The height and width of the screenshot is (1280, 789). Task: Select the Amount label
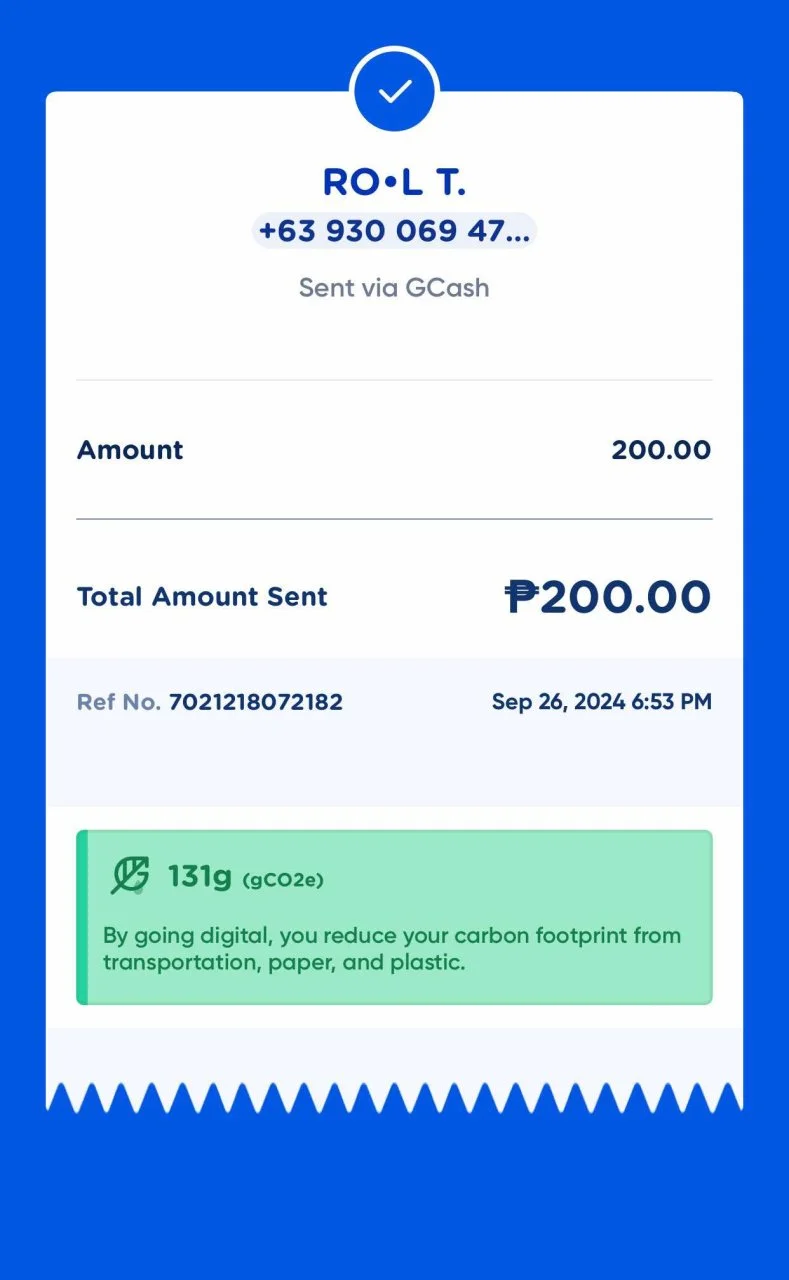[130, 450]
